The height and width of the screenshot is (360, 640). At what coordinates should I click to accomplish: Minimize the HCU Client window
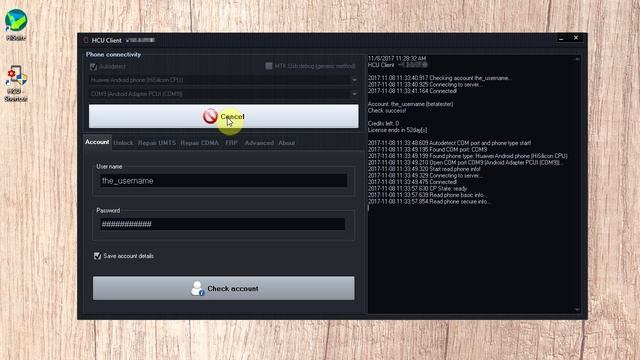(x=561, y=38)
